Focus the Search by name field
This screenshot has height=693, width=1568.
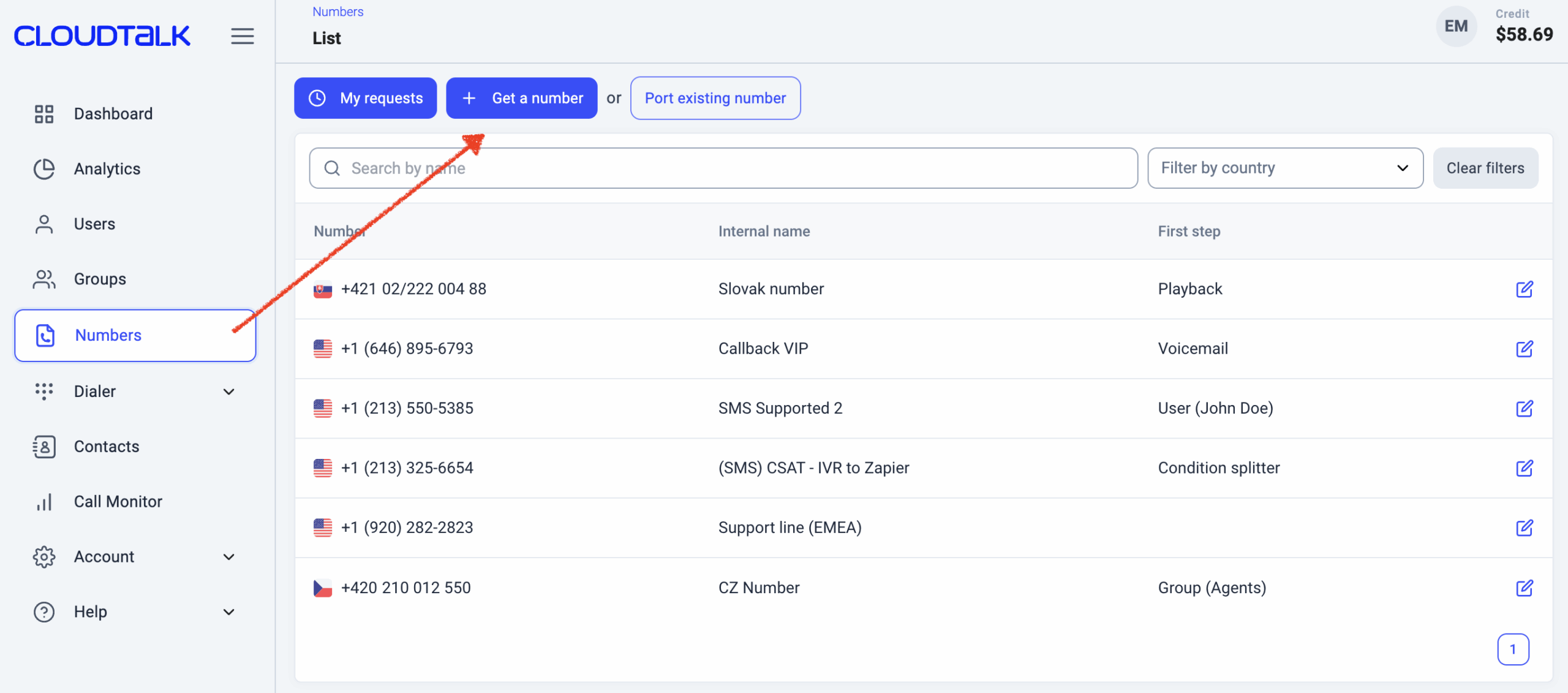click(723, 168)
